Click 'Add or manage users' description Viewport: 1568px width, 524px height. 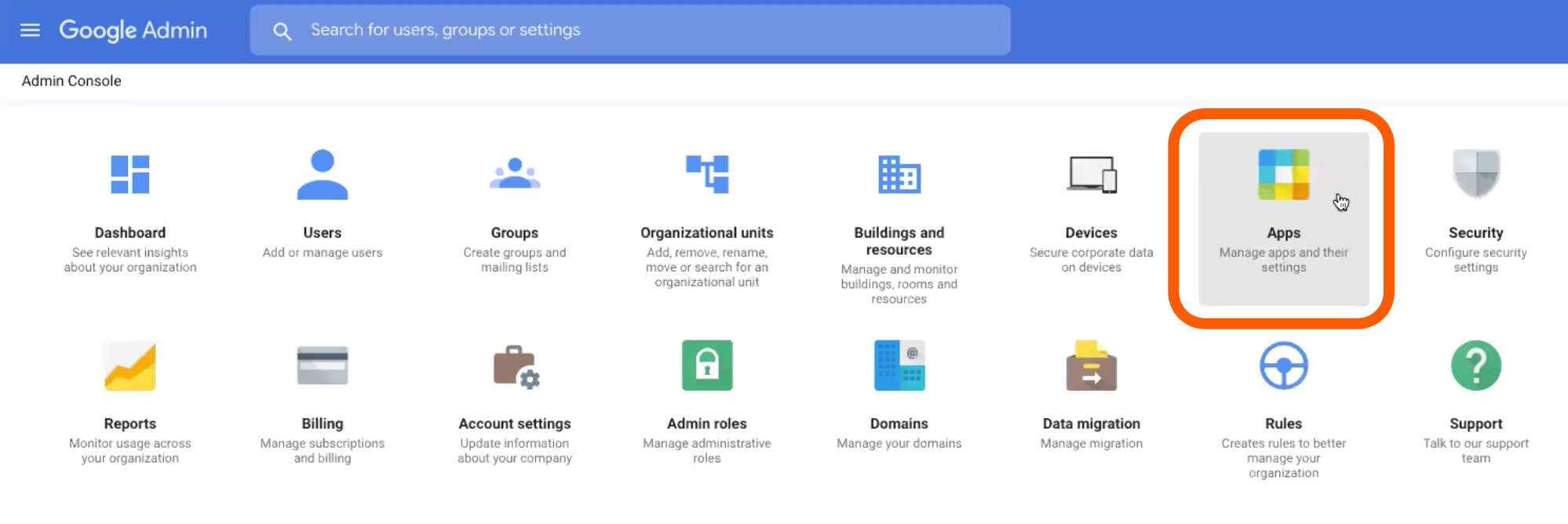(323, 253)
